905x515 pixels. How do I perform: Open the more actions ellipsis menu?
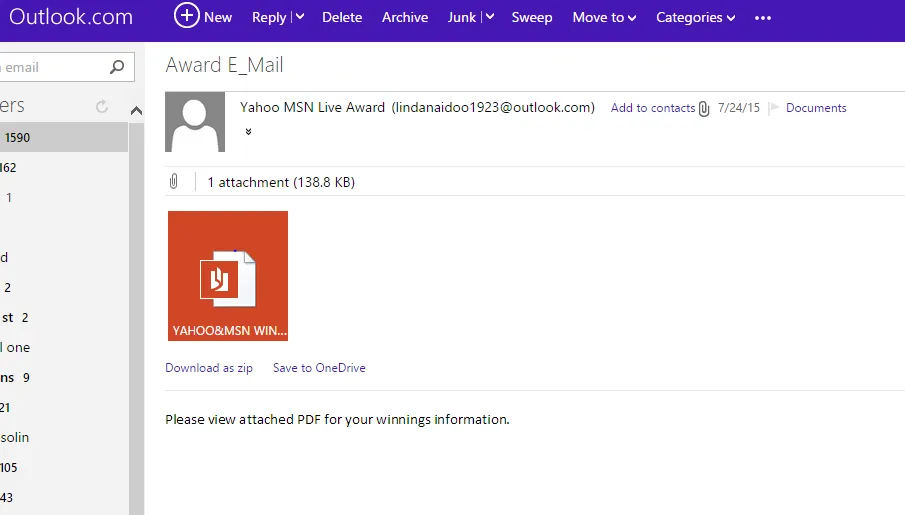(763, 18)
